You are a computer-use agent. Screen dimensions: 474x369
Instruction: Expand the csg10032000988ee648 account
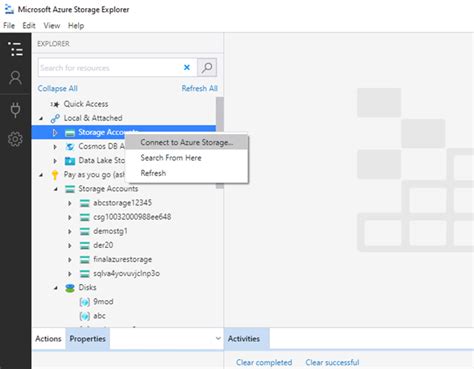70,217
